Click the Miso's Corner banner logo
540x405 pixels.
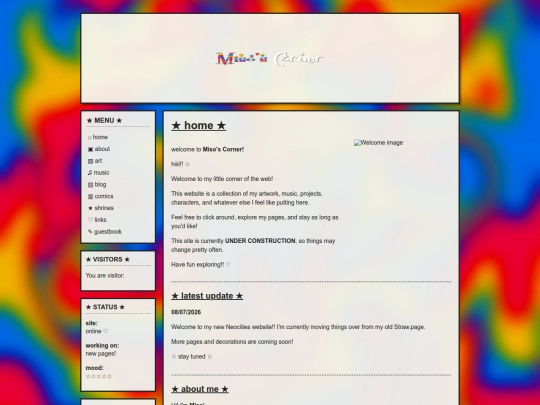tap(269, 59)
